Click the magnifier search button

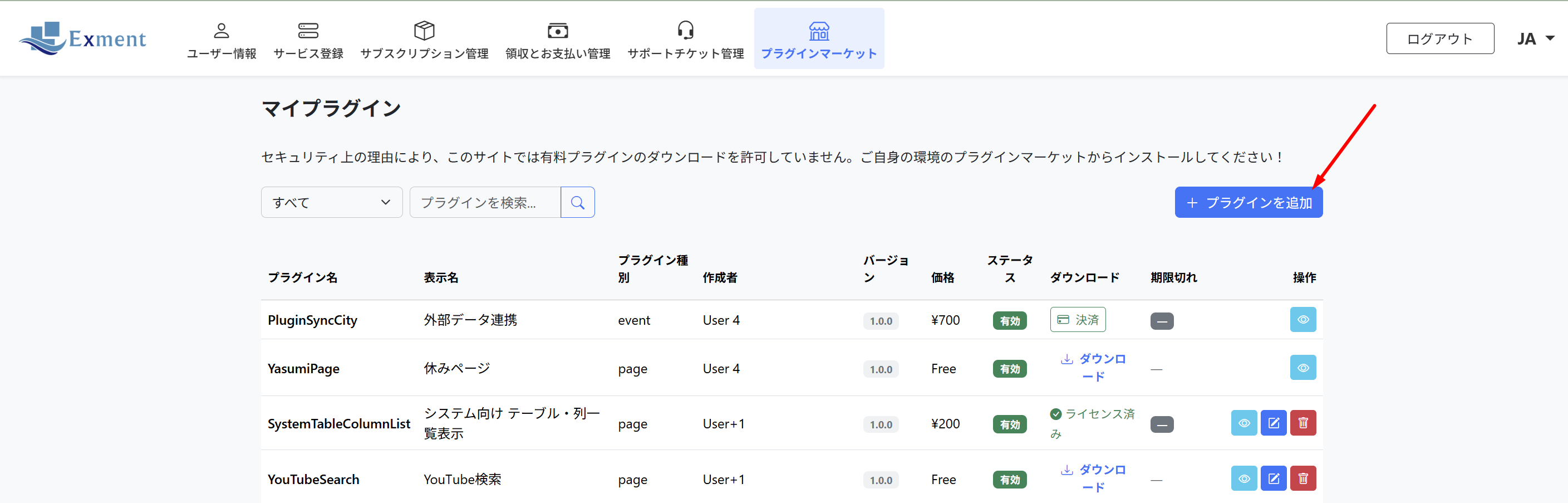[578, 202]
